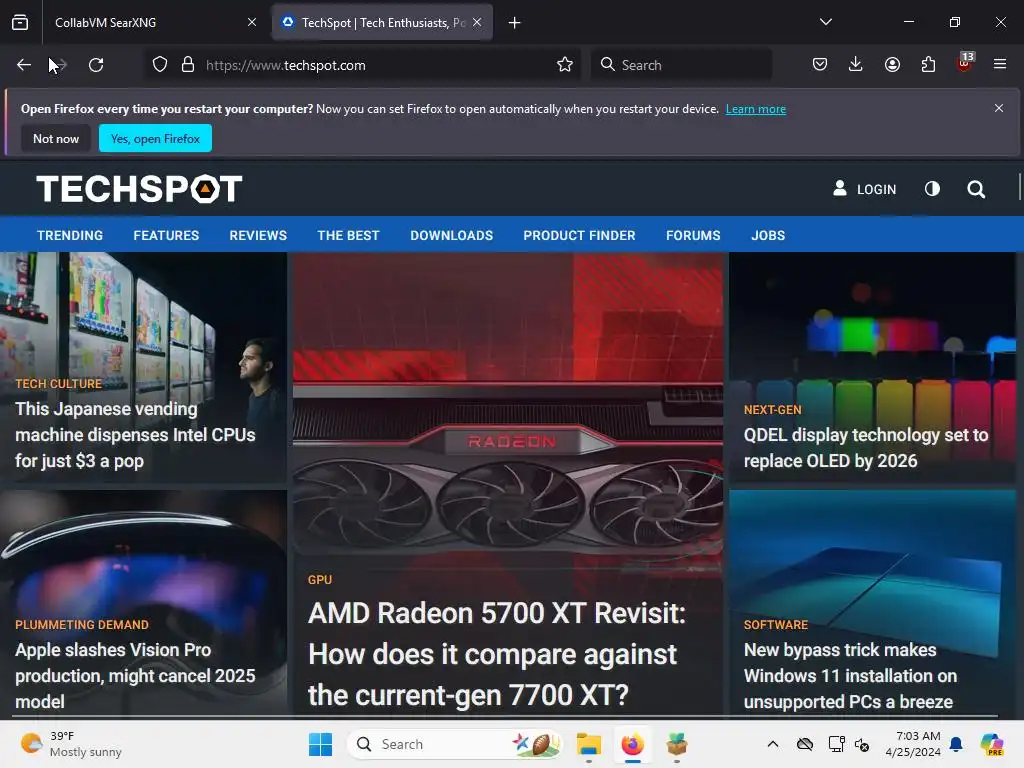Open File Explorer from the taskbar

[588, 744]
